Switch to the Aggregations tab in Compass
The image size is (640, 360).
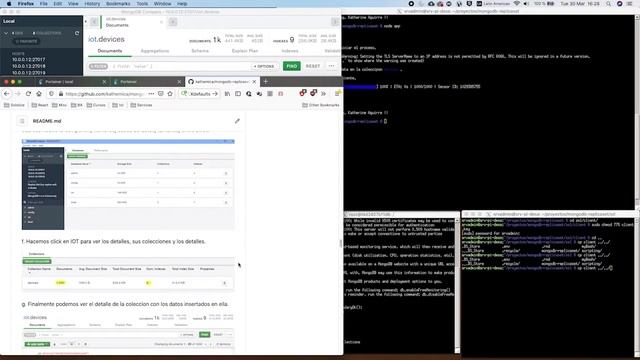(155, 51)
